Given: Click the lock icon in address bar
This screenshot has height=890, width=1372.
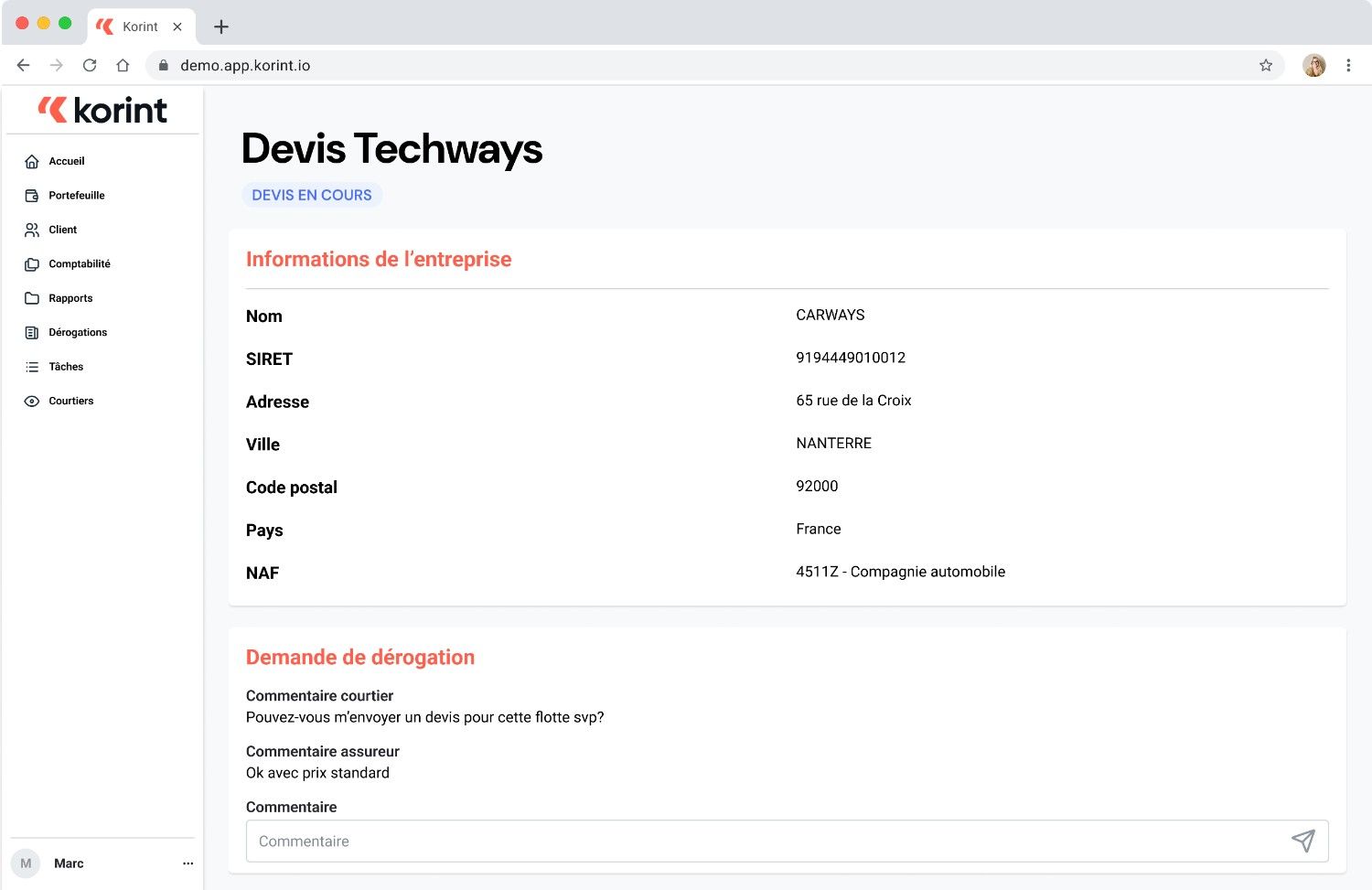Looking at the screenshot, I should click(x=164, y=65).
